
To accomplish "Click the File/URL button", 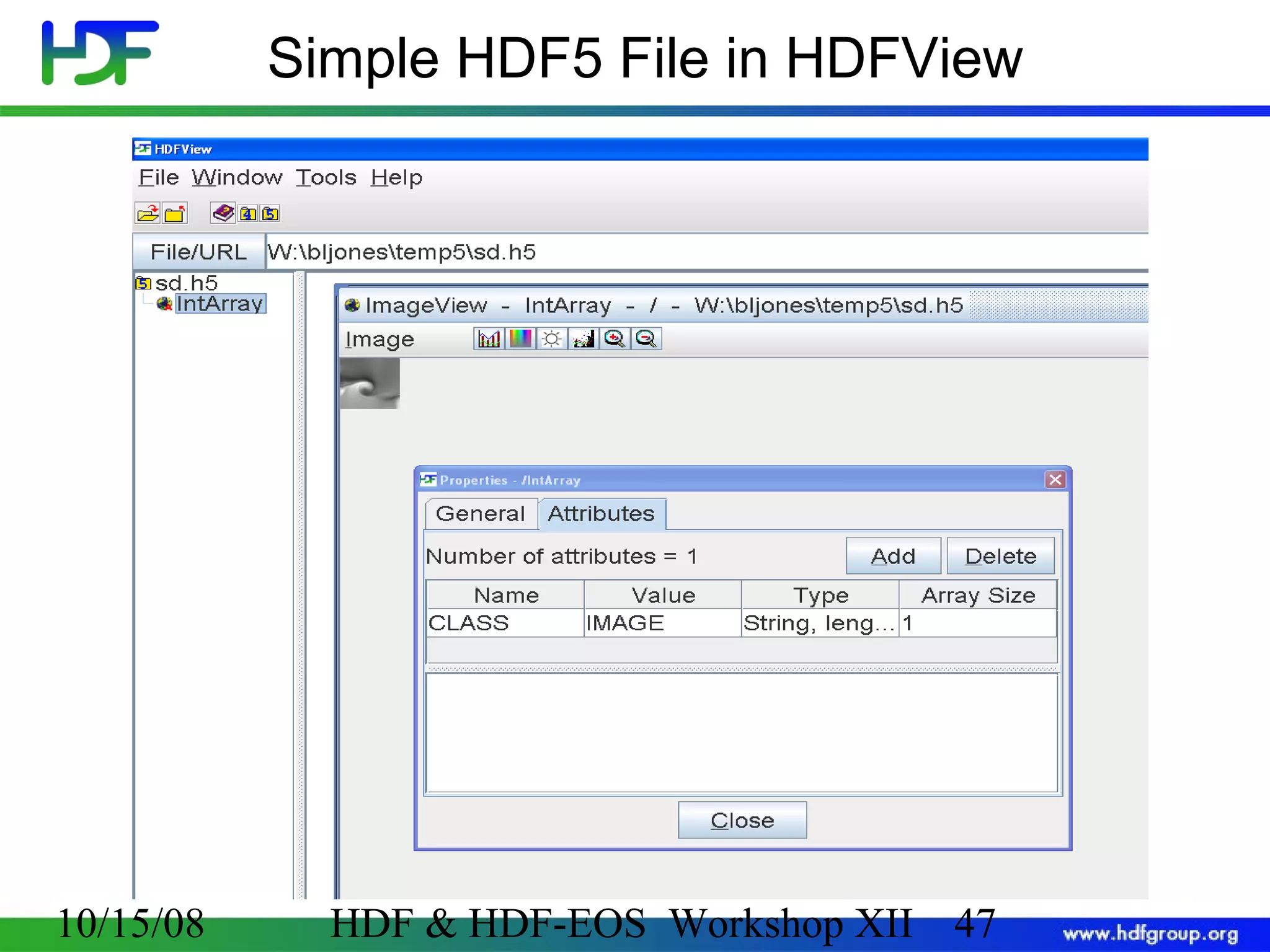I will [x=198, y=252].
